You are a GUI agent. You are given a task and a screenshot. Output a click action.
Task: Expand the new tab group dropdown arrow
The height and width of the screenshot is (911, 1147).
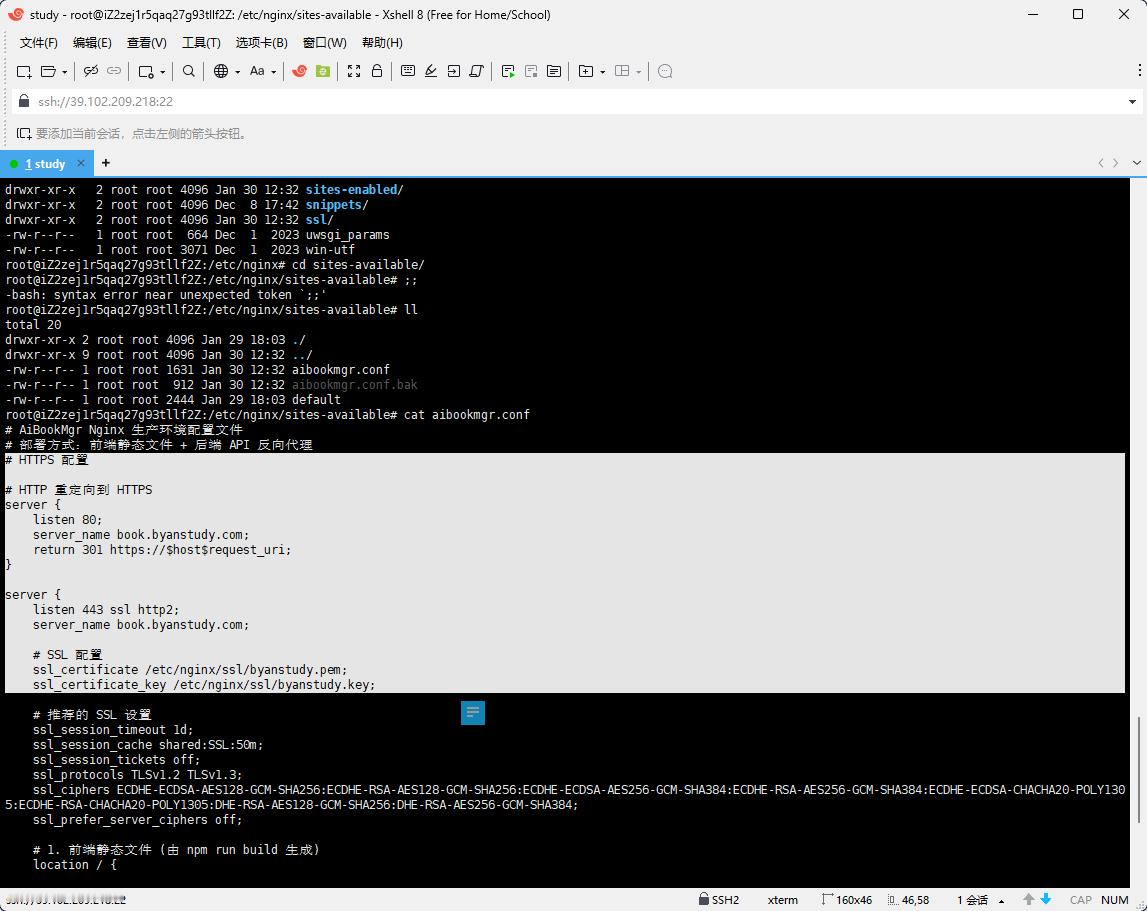[x=602, y=72]
